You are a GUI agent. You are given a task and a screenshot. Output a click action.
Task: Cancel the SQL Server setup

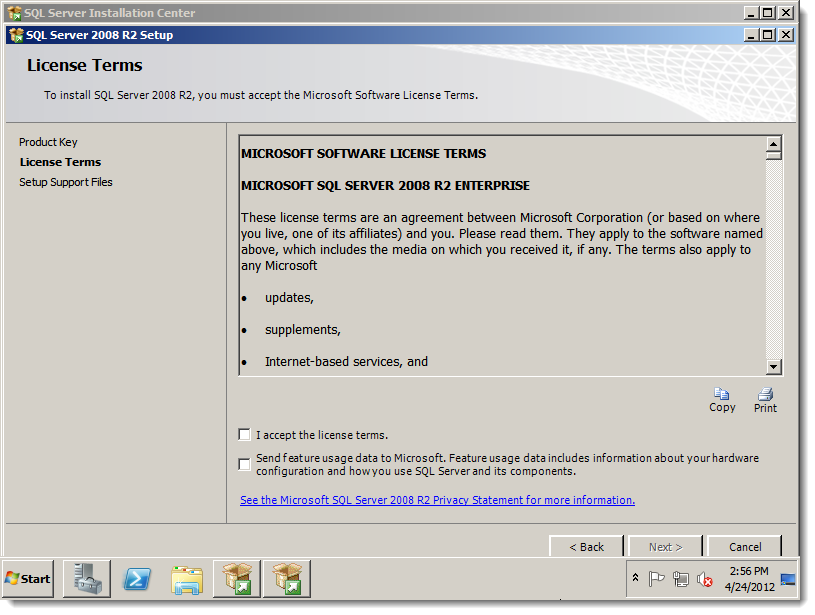tap(745, 546)
